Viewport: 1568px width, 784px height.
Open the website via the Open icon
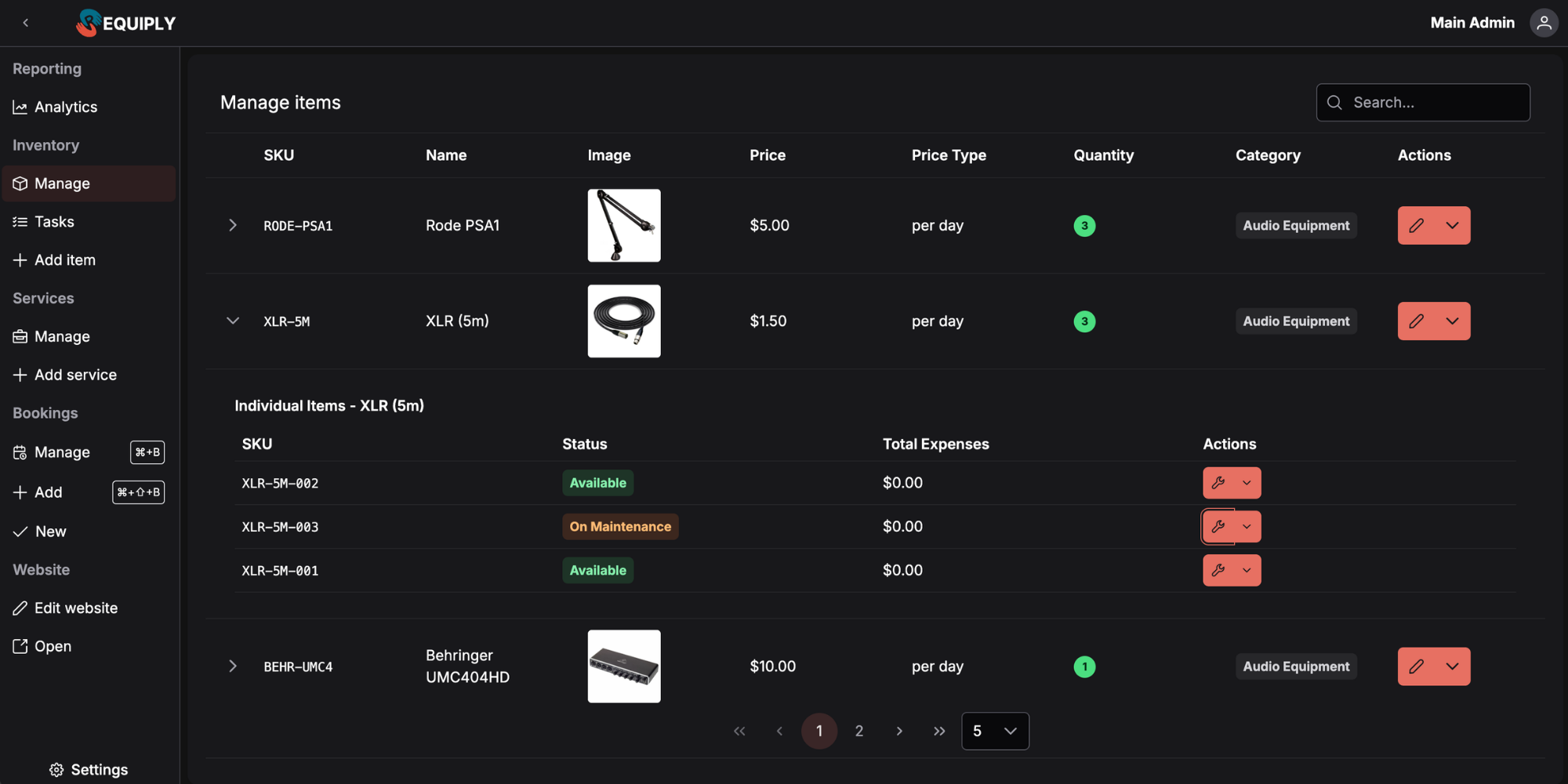(20, 645)
